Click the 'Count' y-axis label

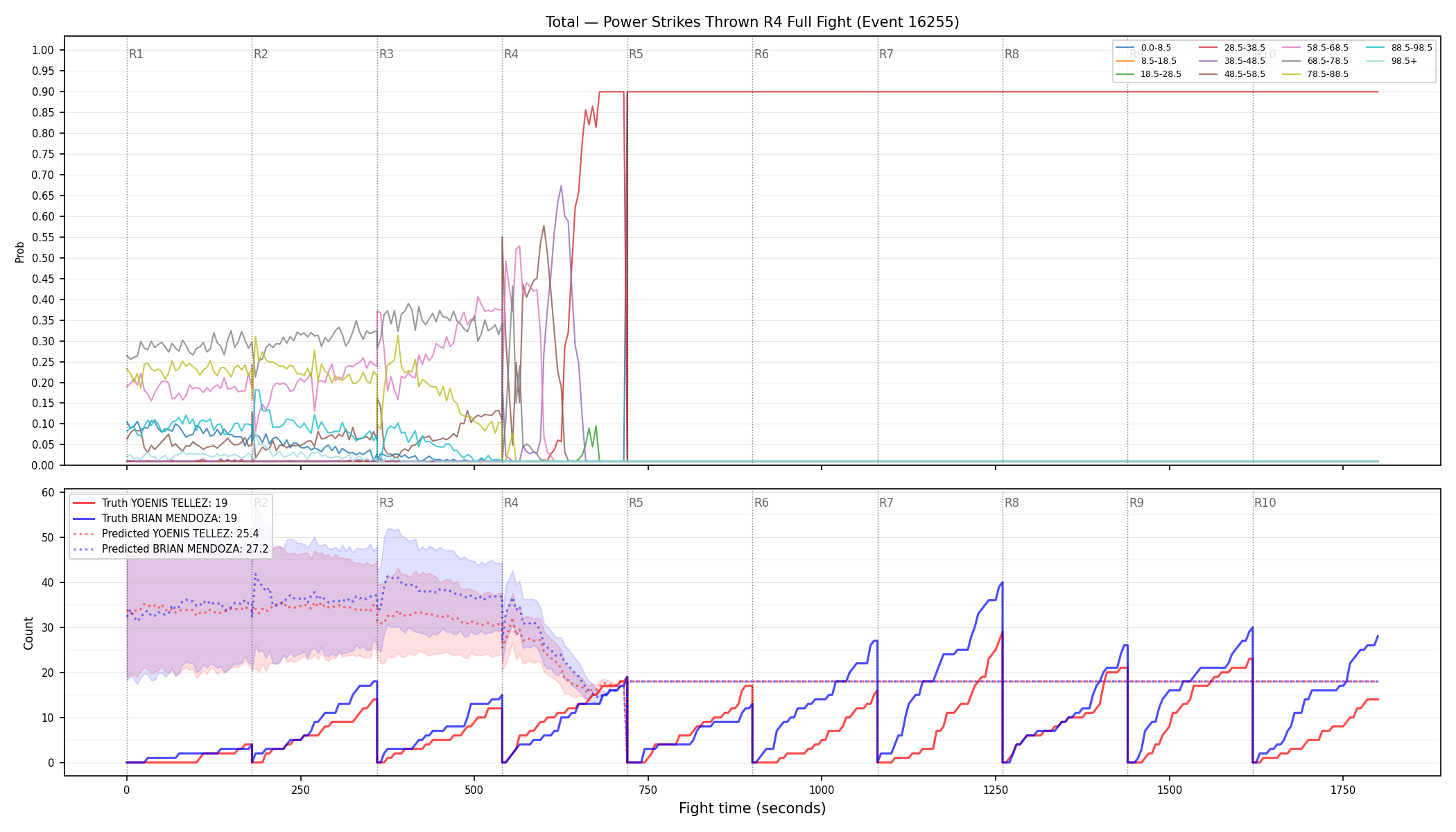tap(28, 633)
